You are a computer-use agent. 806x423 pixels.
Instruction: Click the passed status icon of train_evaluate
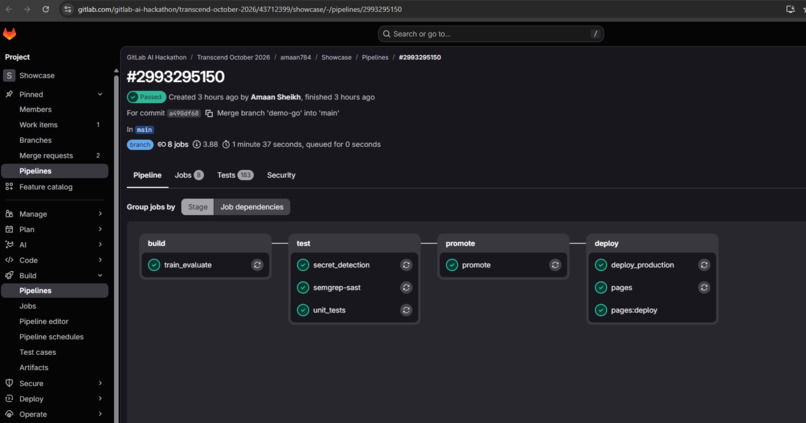click(x=154, y=265)
